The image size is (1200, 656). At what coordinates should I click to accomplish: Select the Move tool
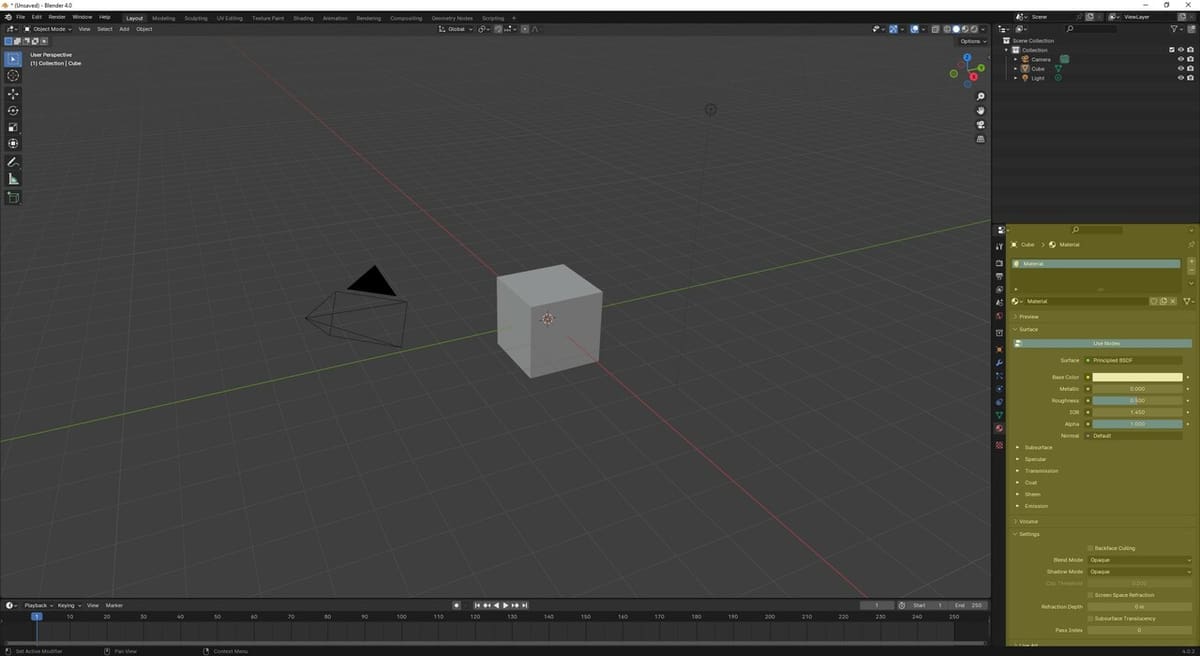point(13,93)
